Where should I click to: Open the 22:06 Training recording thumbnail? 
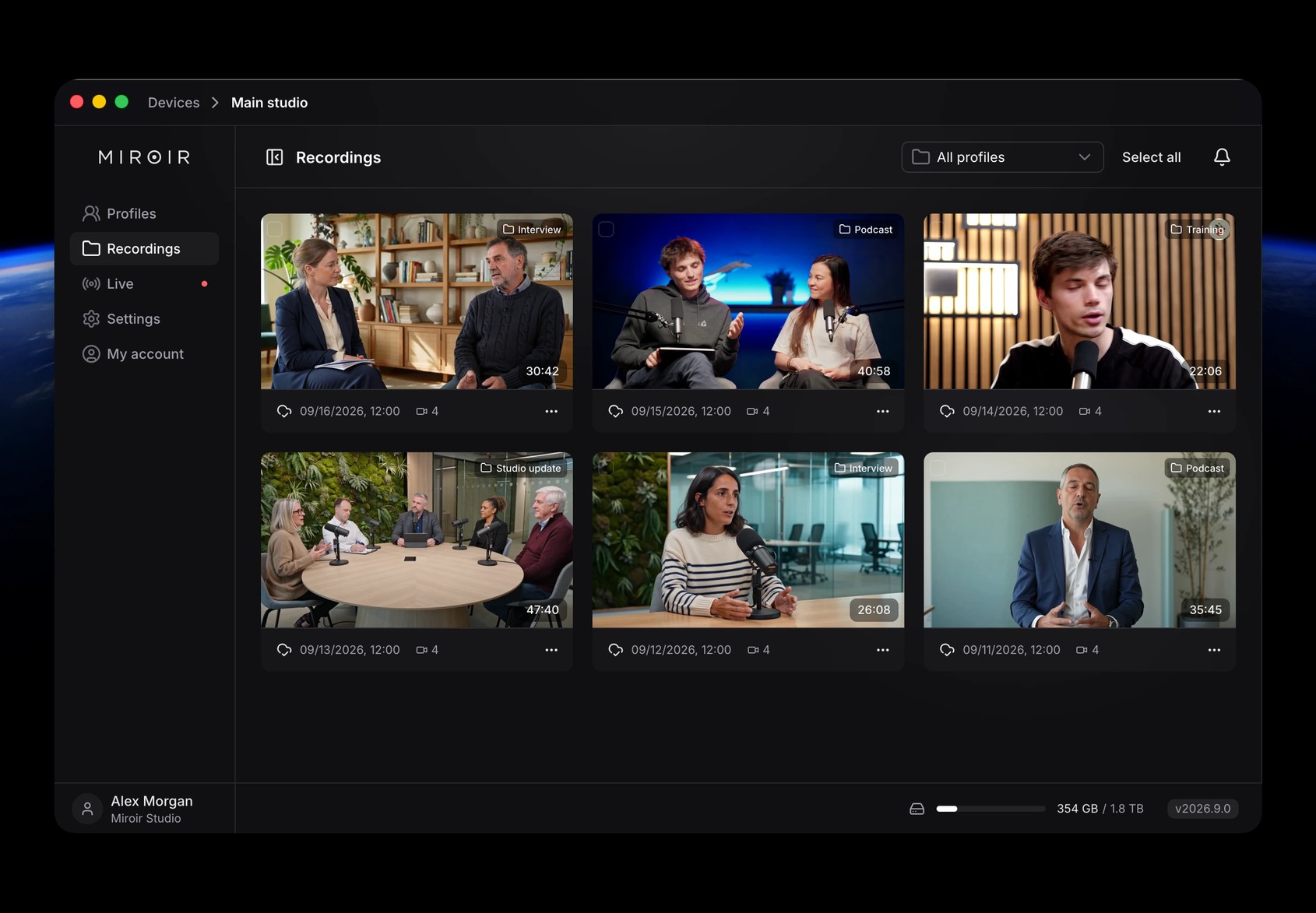coord(1079,301)
